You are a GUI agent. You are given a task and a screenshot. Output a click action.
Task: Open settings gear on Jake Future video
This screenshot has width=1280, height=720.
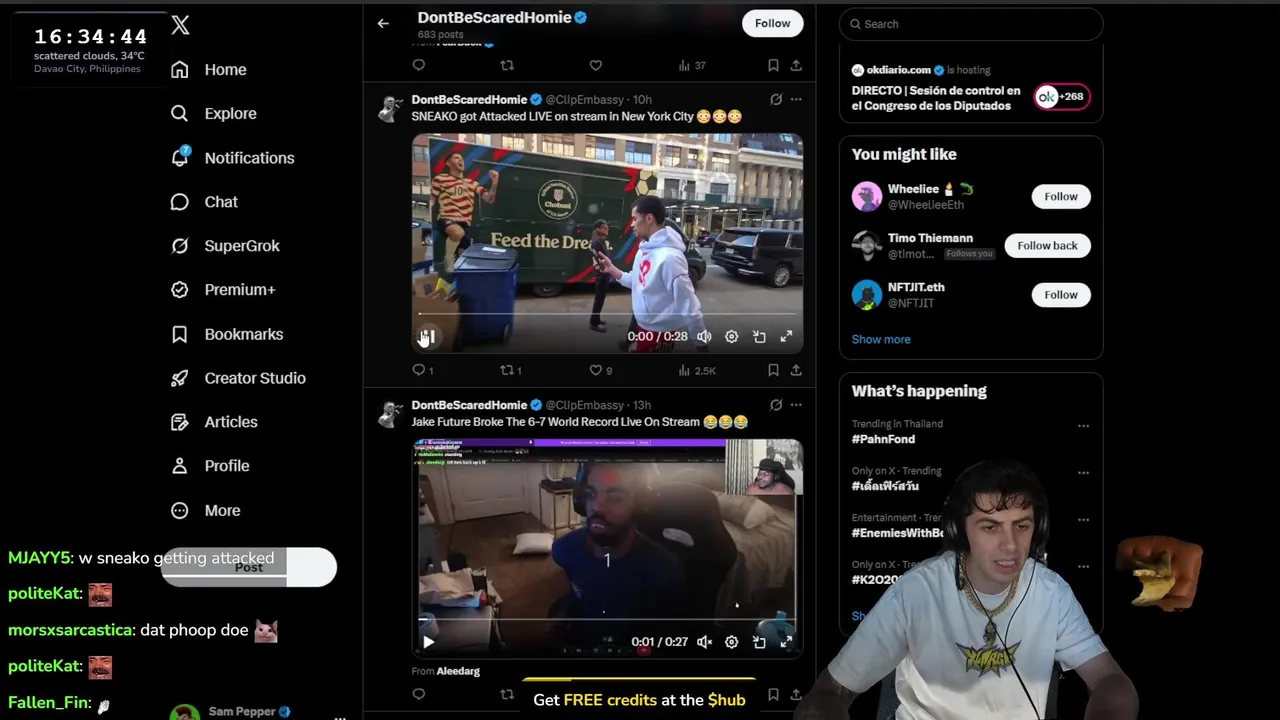(x=731, y=642)
